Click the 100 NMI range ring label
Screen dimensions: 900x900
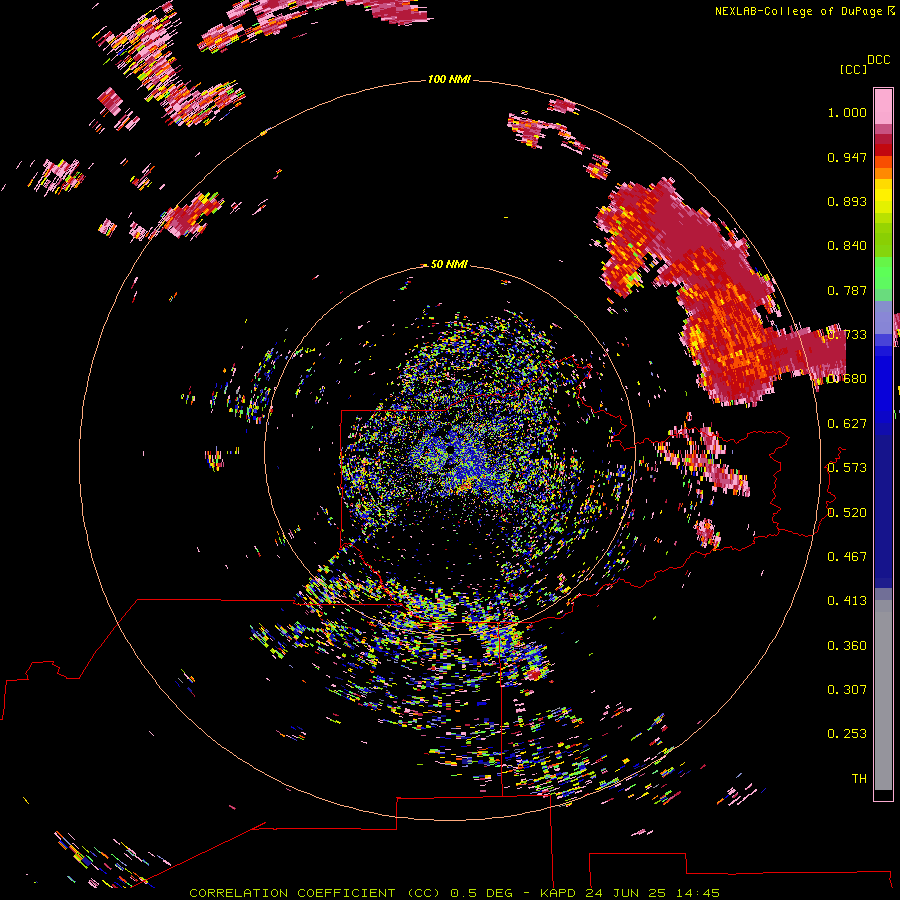pos(449,79)
